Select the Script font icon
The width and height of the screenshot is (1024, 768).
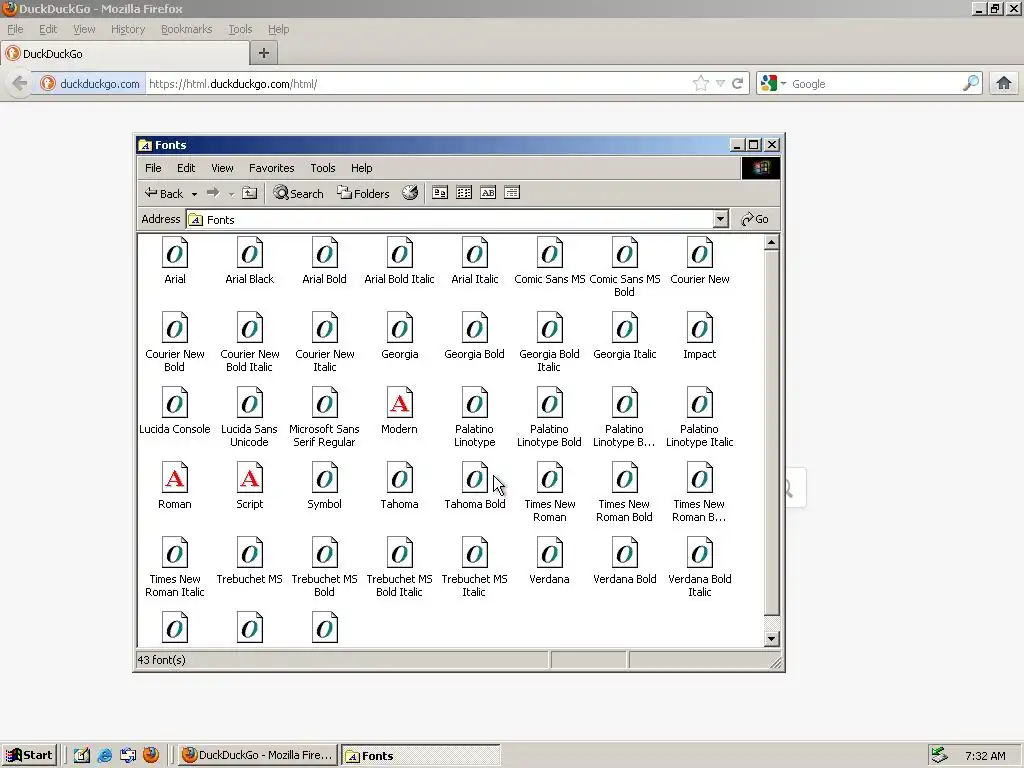coord(249,479)
